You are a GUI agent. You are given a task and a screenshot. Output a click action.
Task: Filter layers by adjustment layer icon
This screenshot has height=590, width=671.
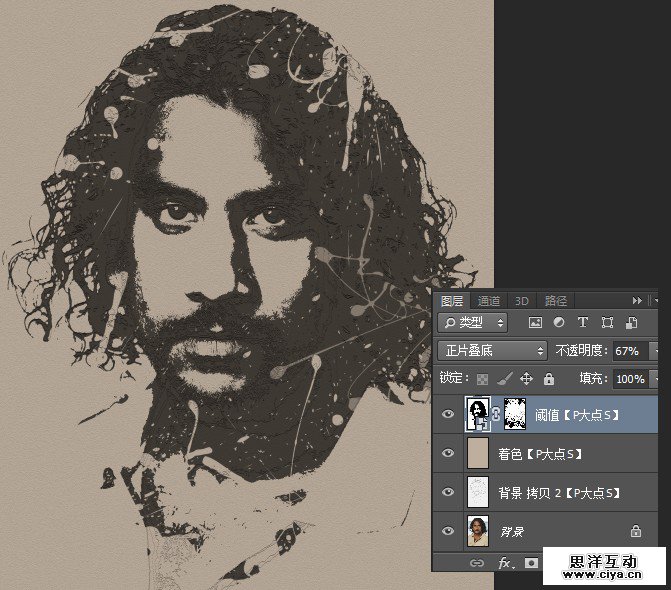pos(559,323)
